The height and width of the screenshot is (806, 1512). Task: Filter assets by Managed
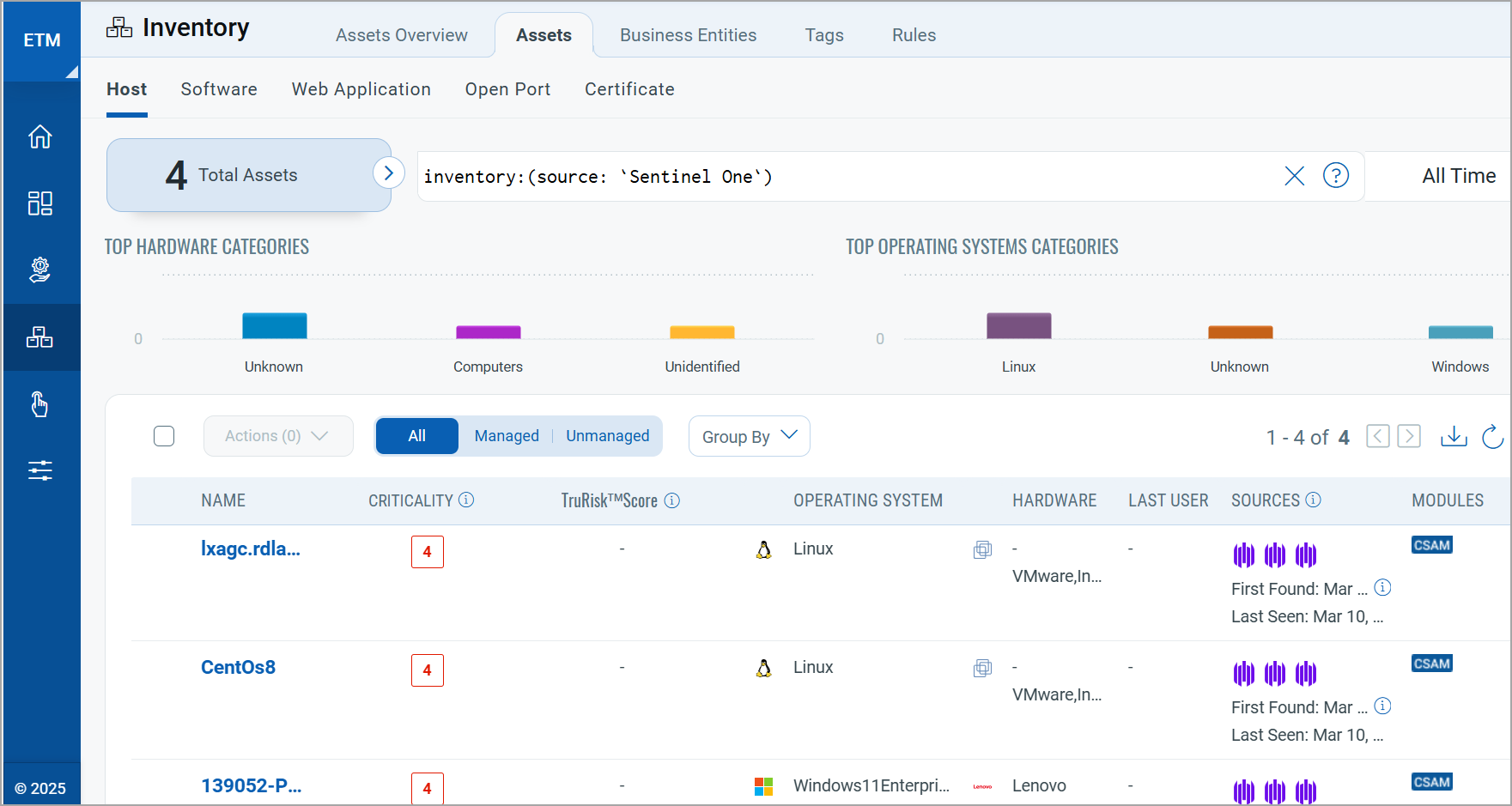507,436
